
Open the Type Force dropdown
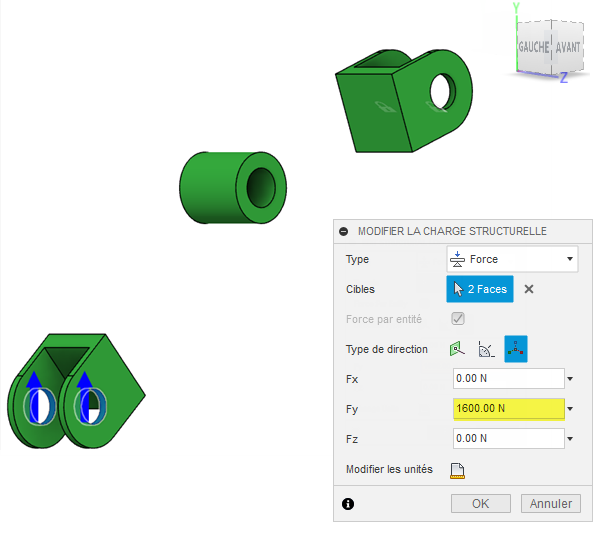tap(512, 259)
